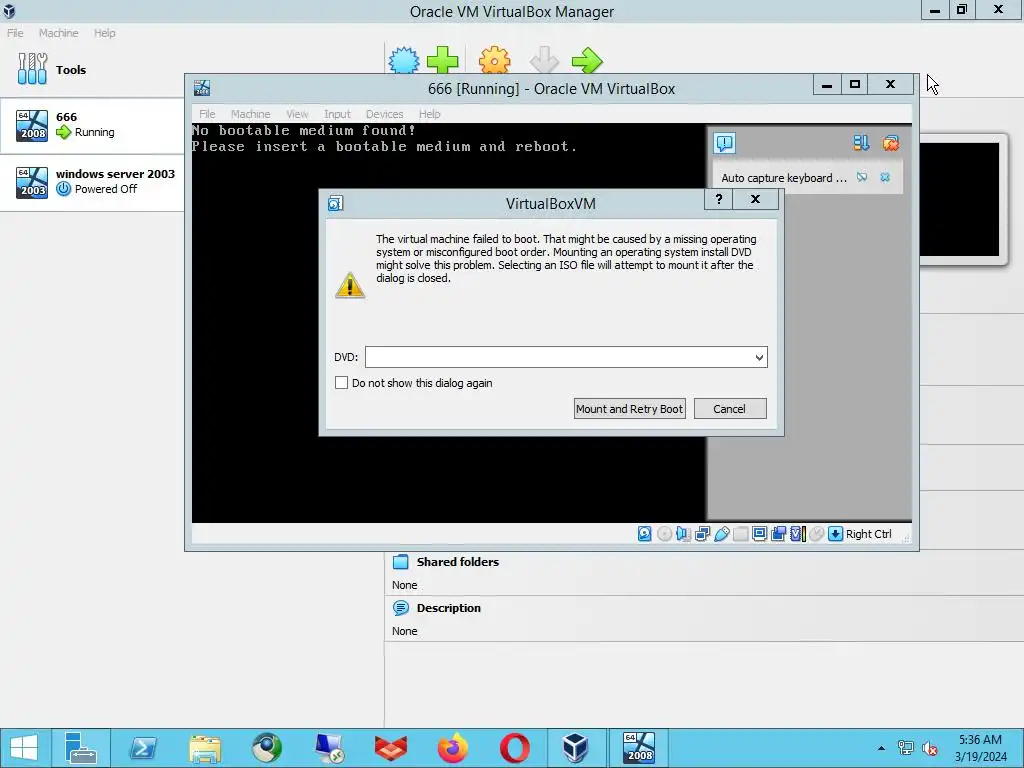Click the muted speaker tray icon

pyautogui.click(x=929, y=748)
